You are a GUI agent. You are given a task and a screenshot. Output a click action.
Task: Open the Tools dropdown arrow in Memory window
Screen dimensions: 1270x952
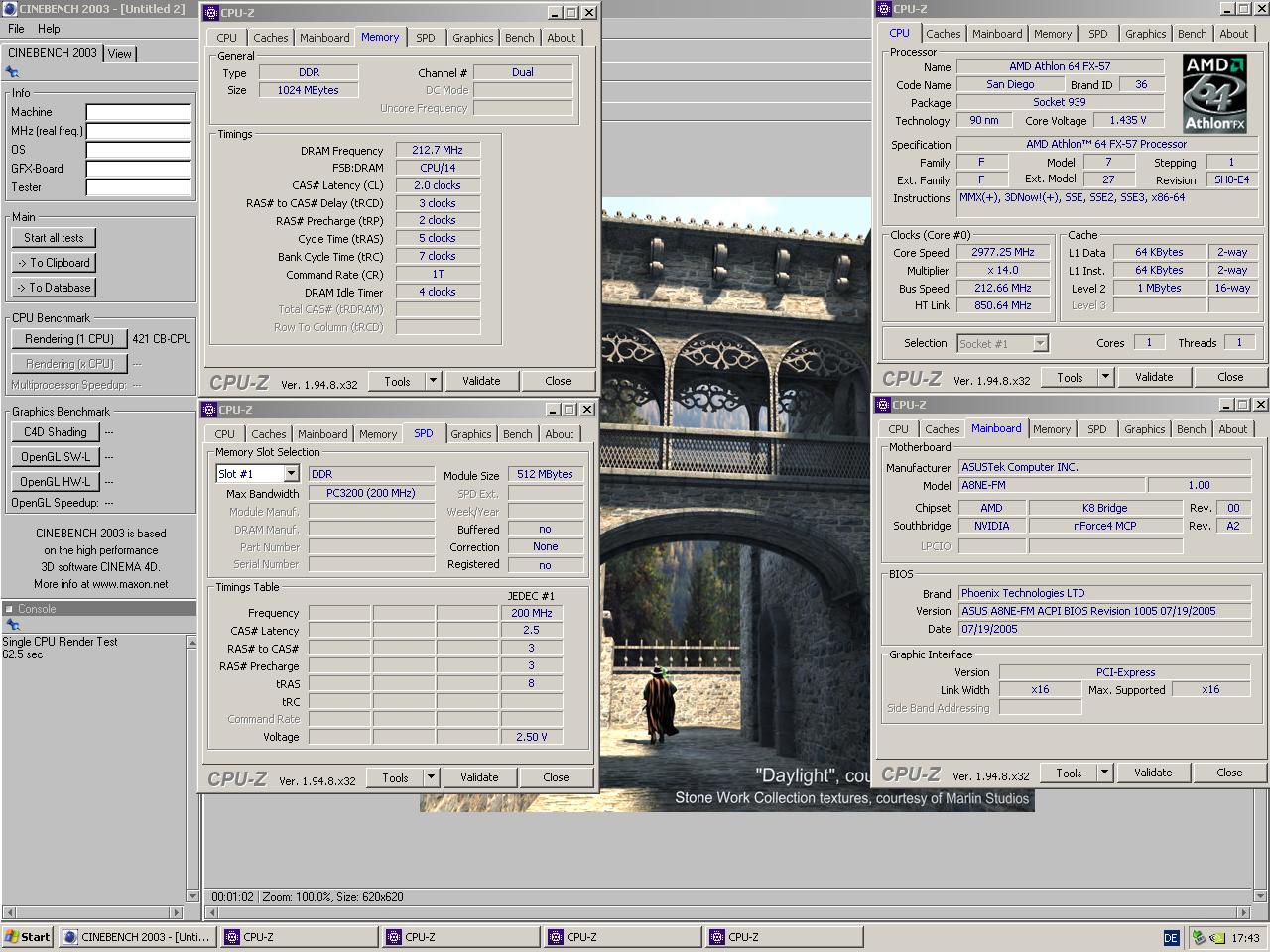click(433, 381)
